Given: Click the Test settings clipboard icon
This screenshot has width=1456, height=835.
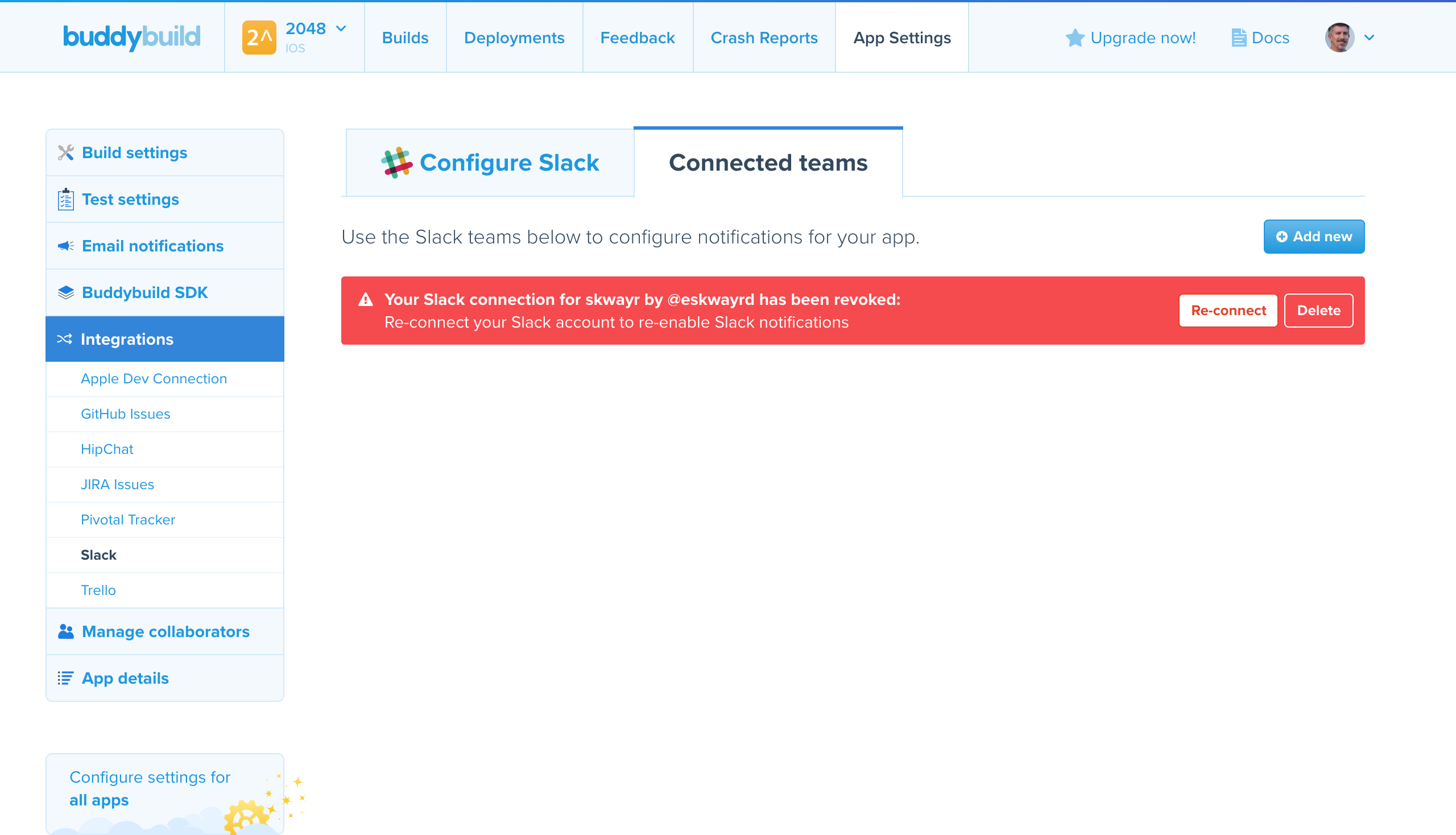Looking at the screenshot, I should (66, 199).
